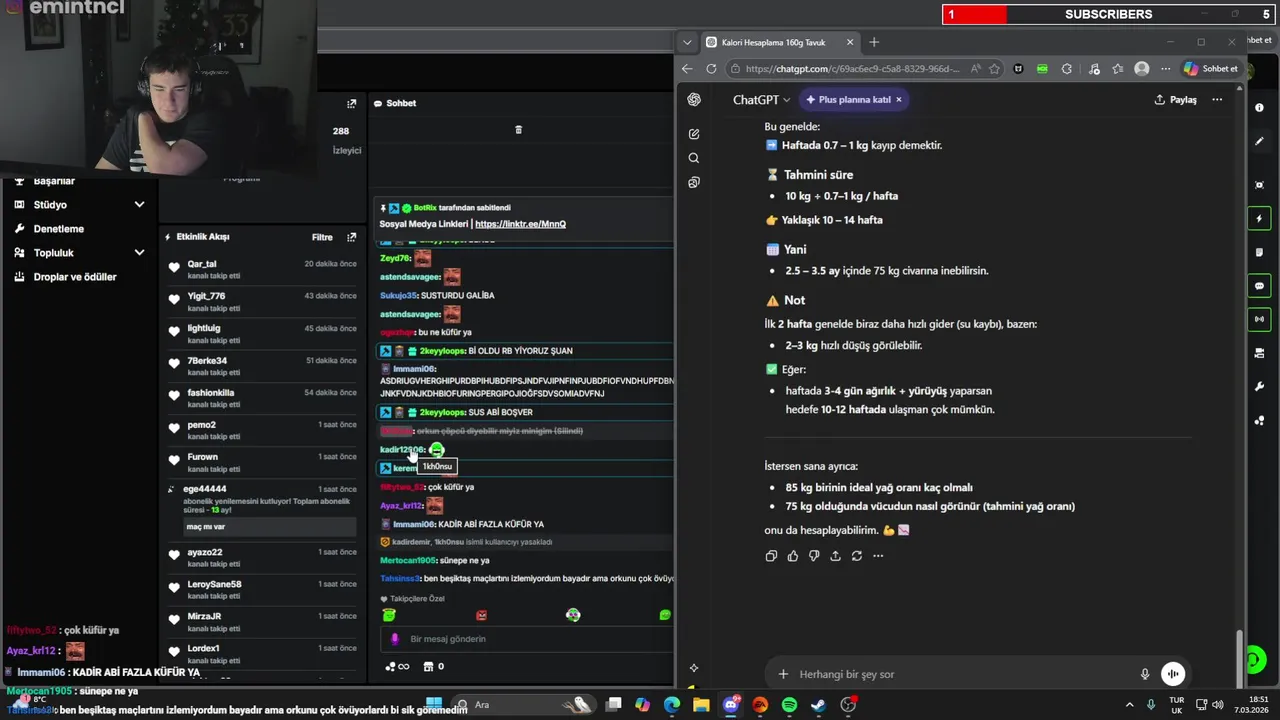Viewport: 1280px width, 720px height.
Task: Give thumbs down to ChatGPT response
Action: point(814,556)
